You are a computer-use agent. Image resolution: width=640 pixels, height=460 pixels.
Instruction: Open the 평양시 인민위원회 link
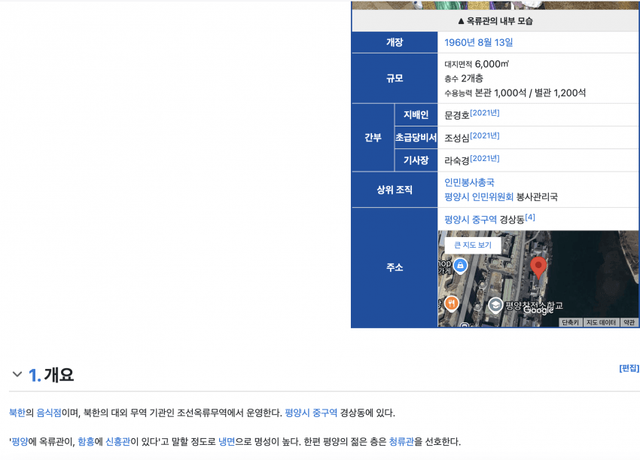[478, 197]
